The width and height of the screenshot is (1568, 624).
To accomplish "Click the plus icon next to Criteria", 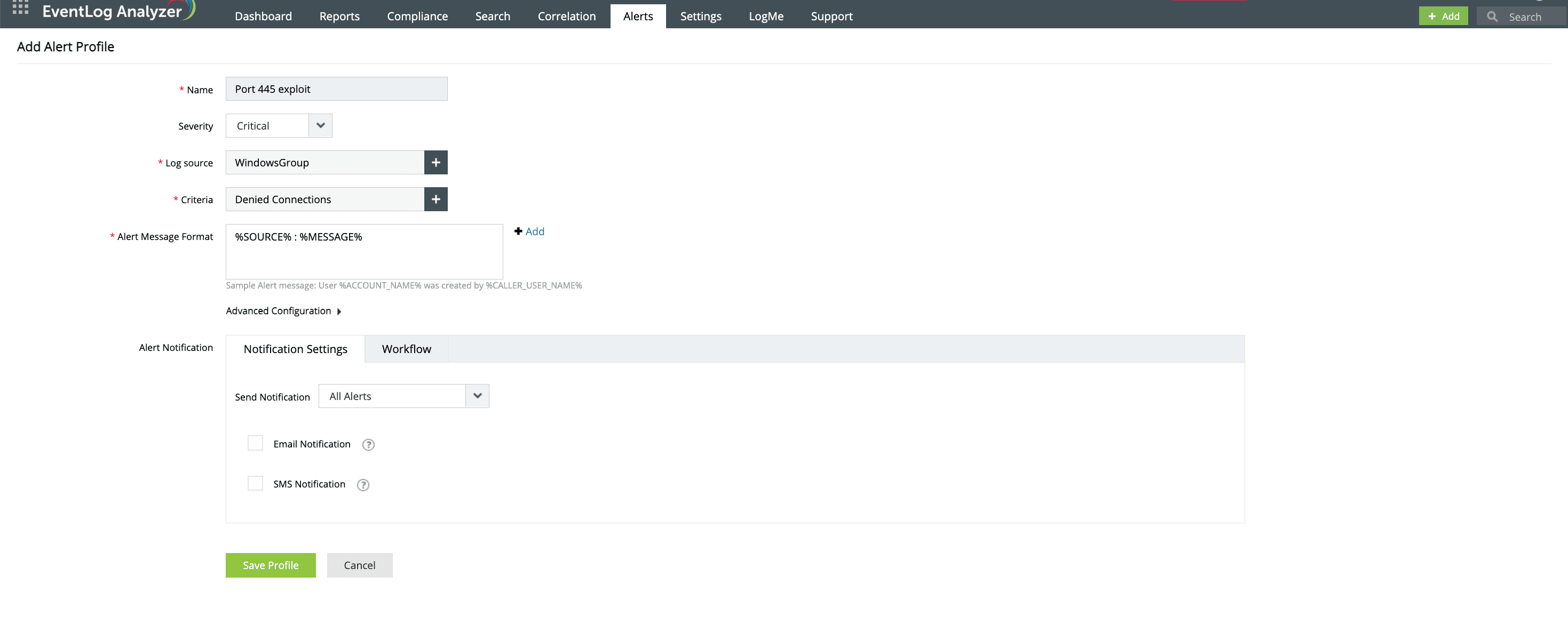I will click(x=435, y=199).
